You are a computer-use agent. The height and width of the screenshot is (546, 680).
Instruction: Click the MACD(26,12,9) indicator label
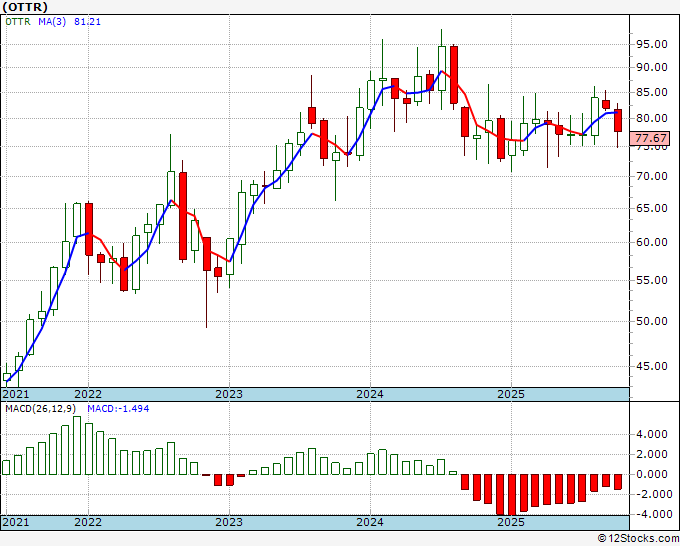[x=41, y=409]
